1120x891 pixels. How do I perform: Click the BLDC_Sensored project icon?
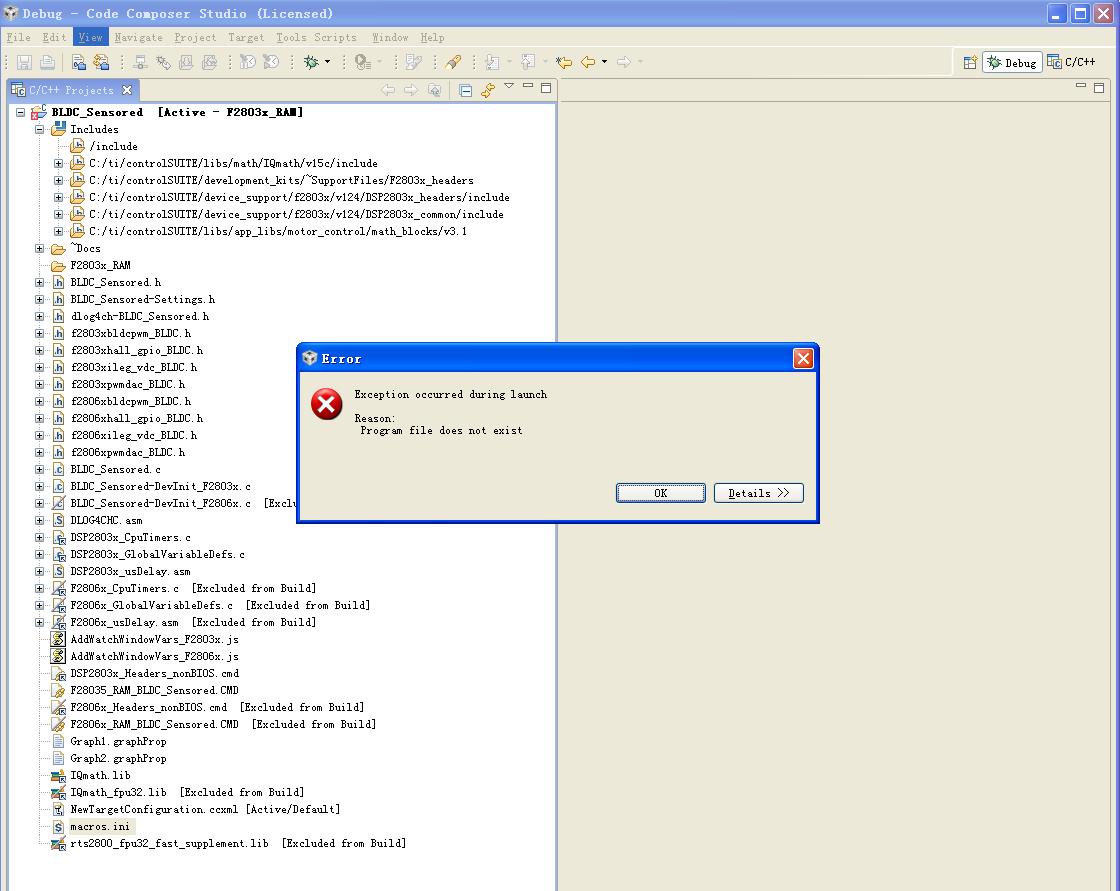[x=39, y=111]
